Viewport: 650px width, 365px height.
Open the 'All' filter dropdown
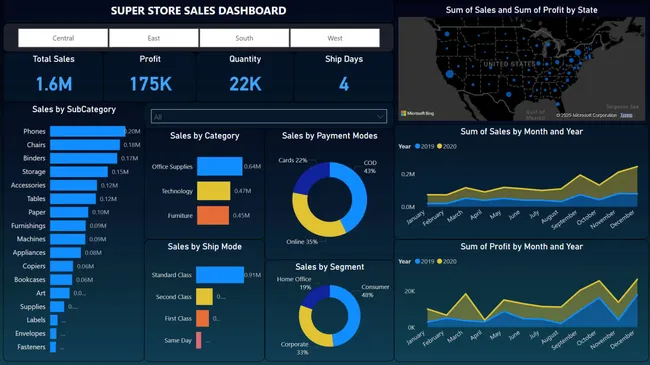(x=269, y=117)
